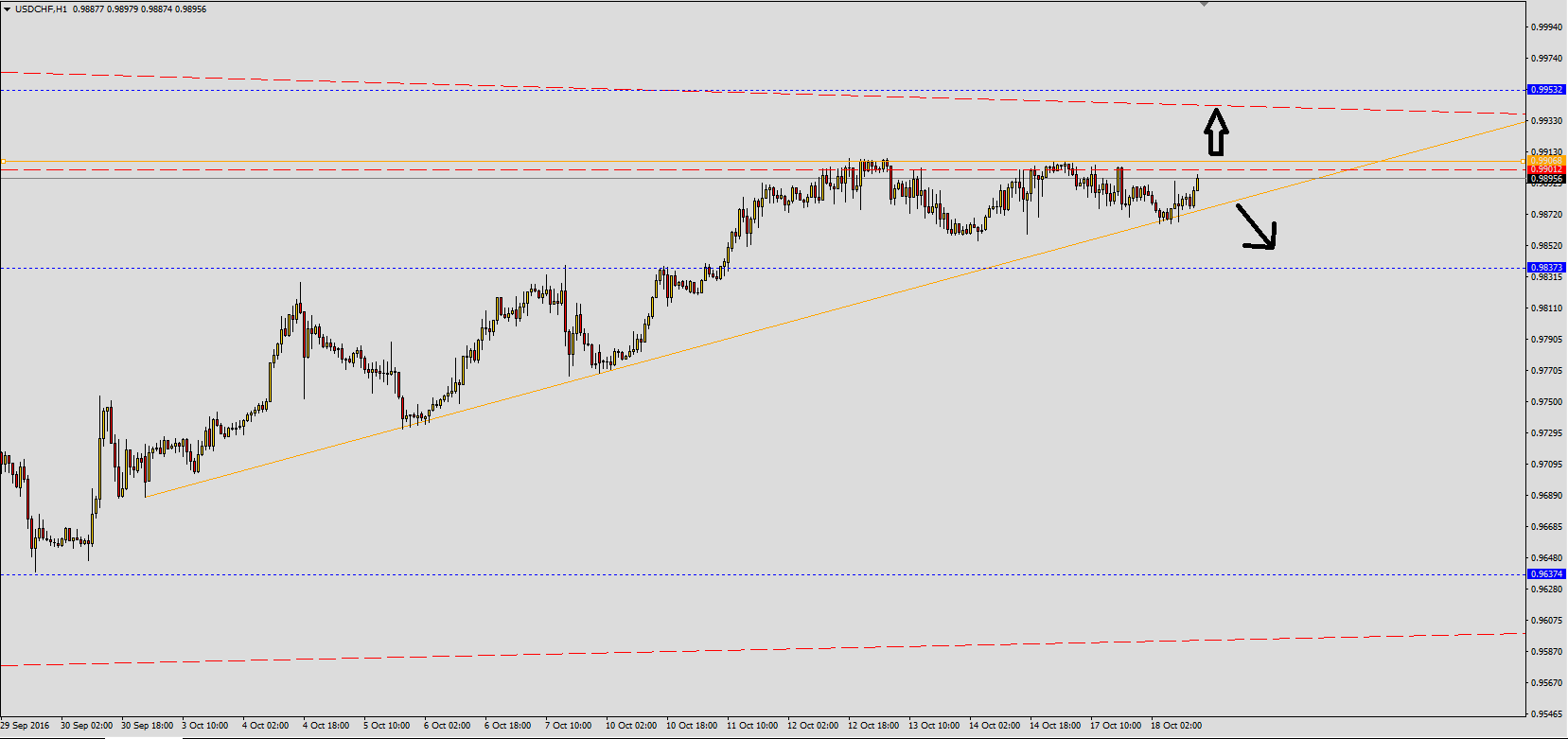Viewport: 1568px width, 739px height.
Task: Open the one-click trading triangle beside USDCHF,H1
Action: pyautogui.click(x=8, y=9)
